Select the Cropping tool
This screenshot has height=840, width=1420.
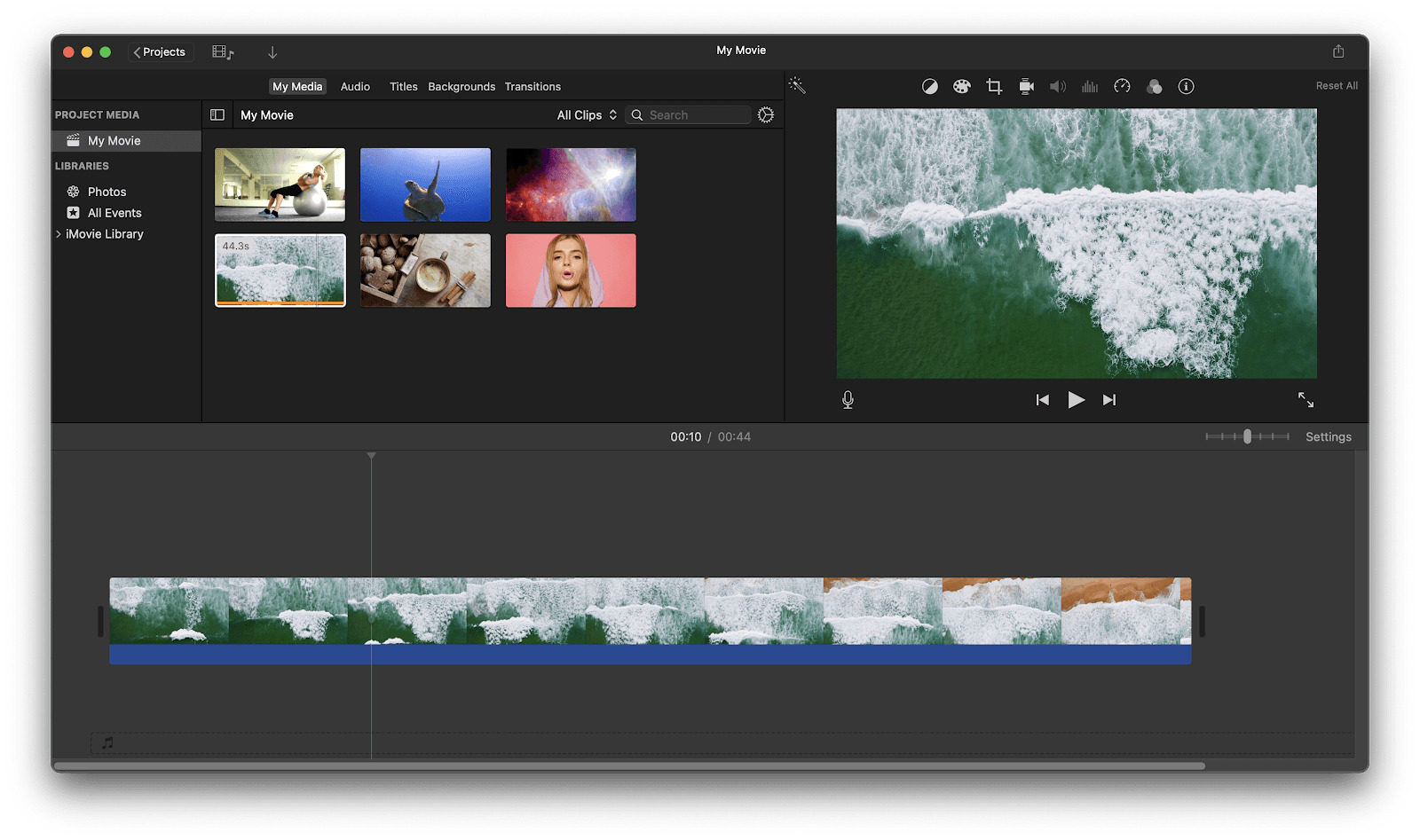click(993, 86)
